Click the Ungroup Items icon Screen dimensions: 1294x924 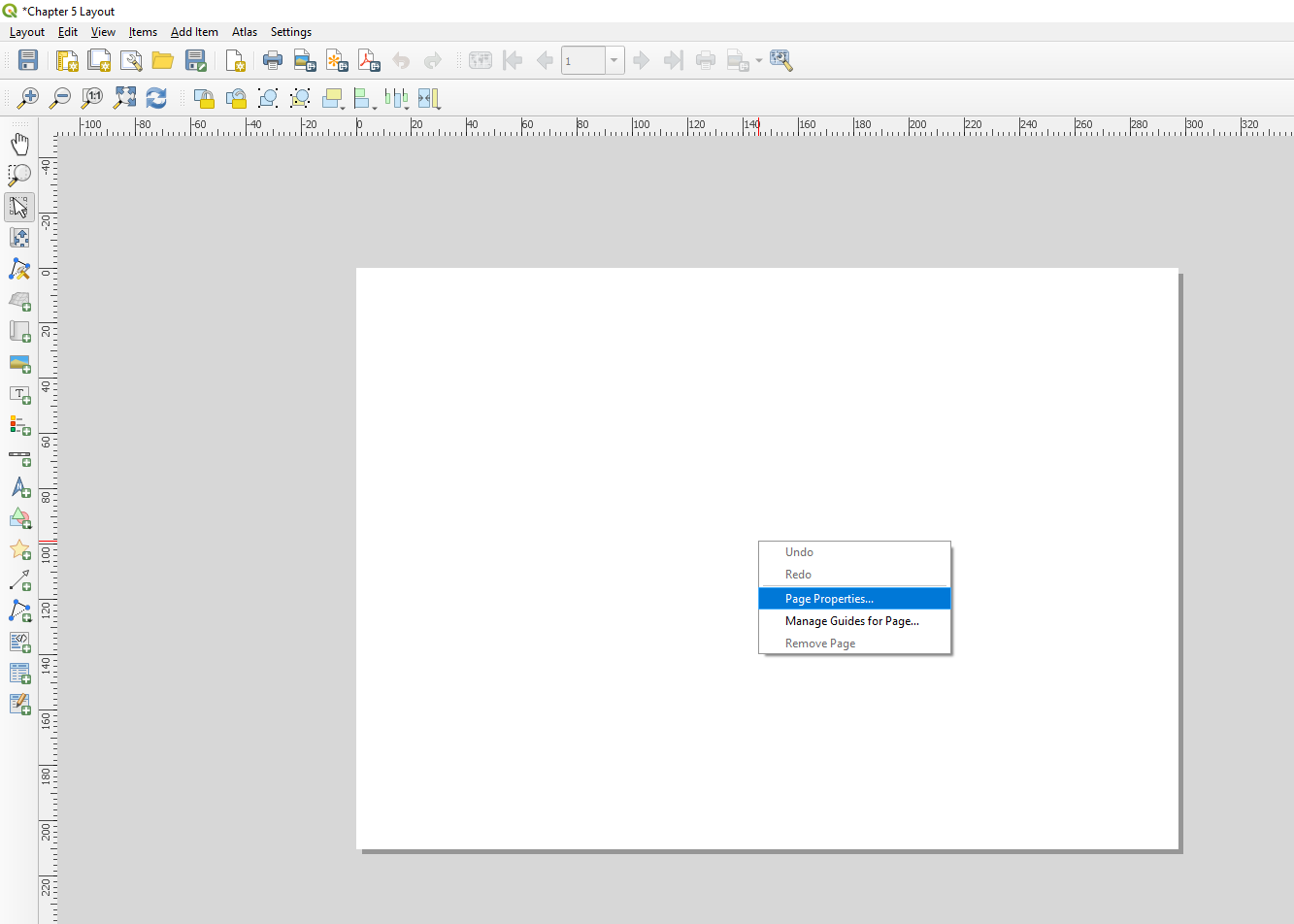300,97
